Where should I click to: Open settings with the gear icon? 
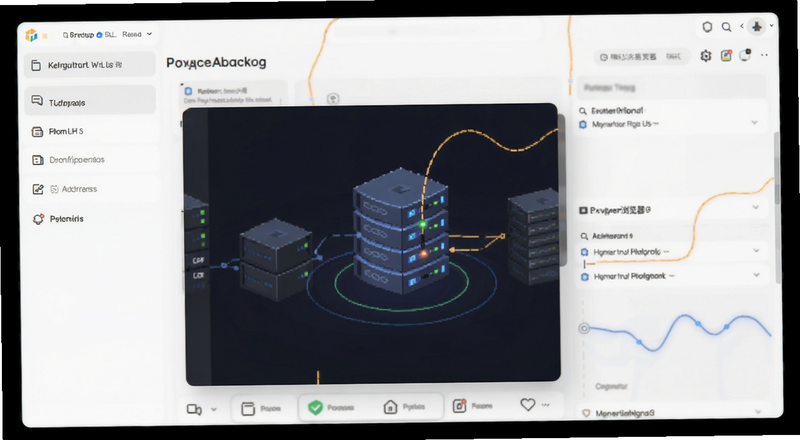point(706,56)
